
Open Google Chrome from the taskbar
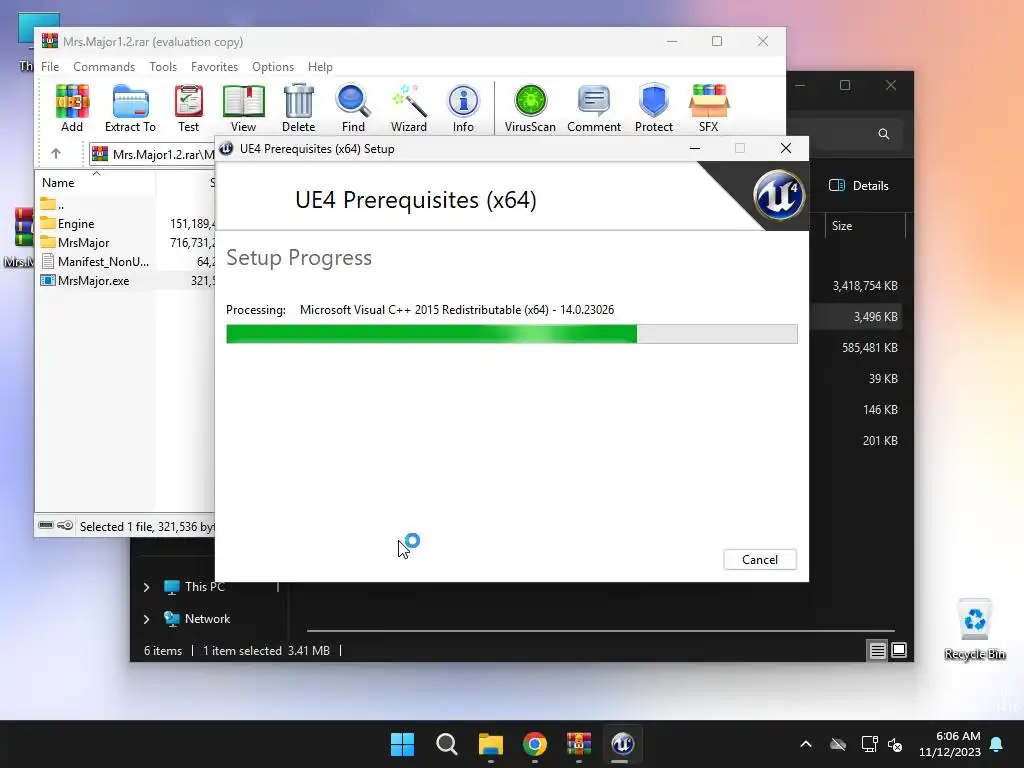[535, 744]
